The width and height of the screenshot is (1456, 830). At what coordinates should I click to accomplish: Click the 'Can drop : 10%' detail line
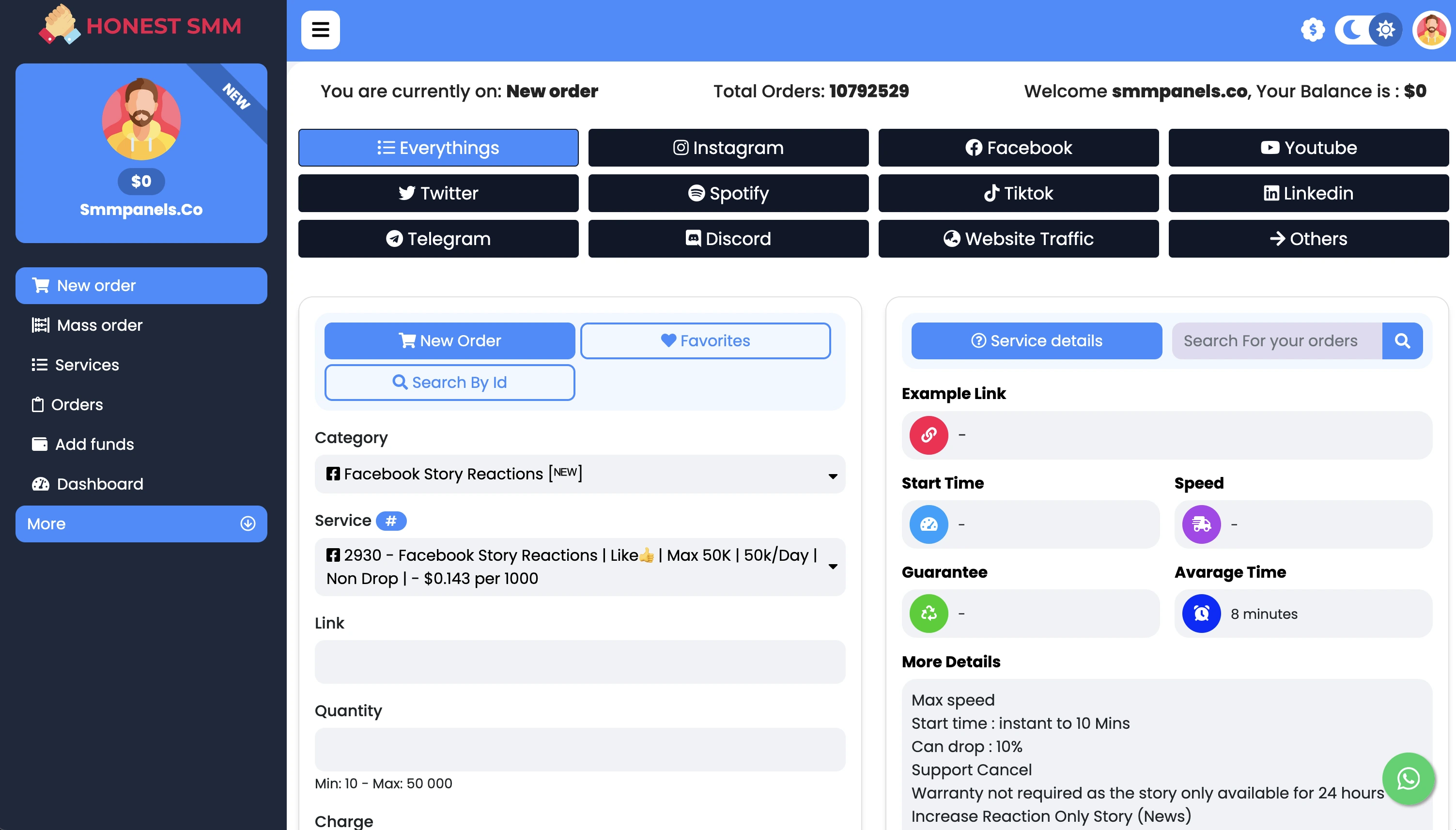tap(966, 747)
